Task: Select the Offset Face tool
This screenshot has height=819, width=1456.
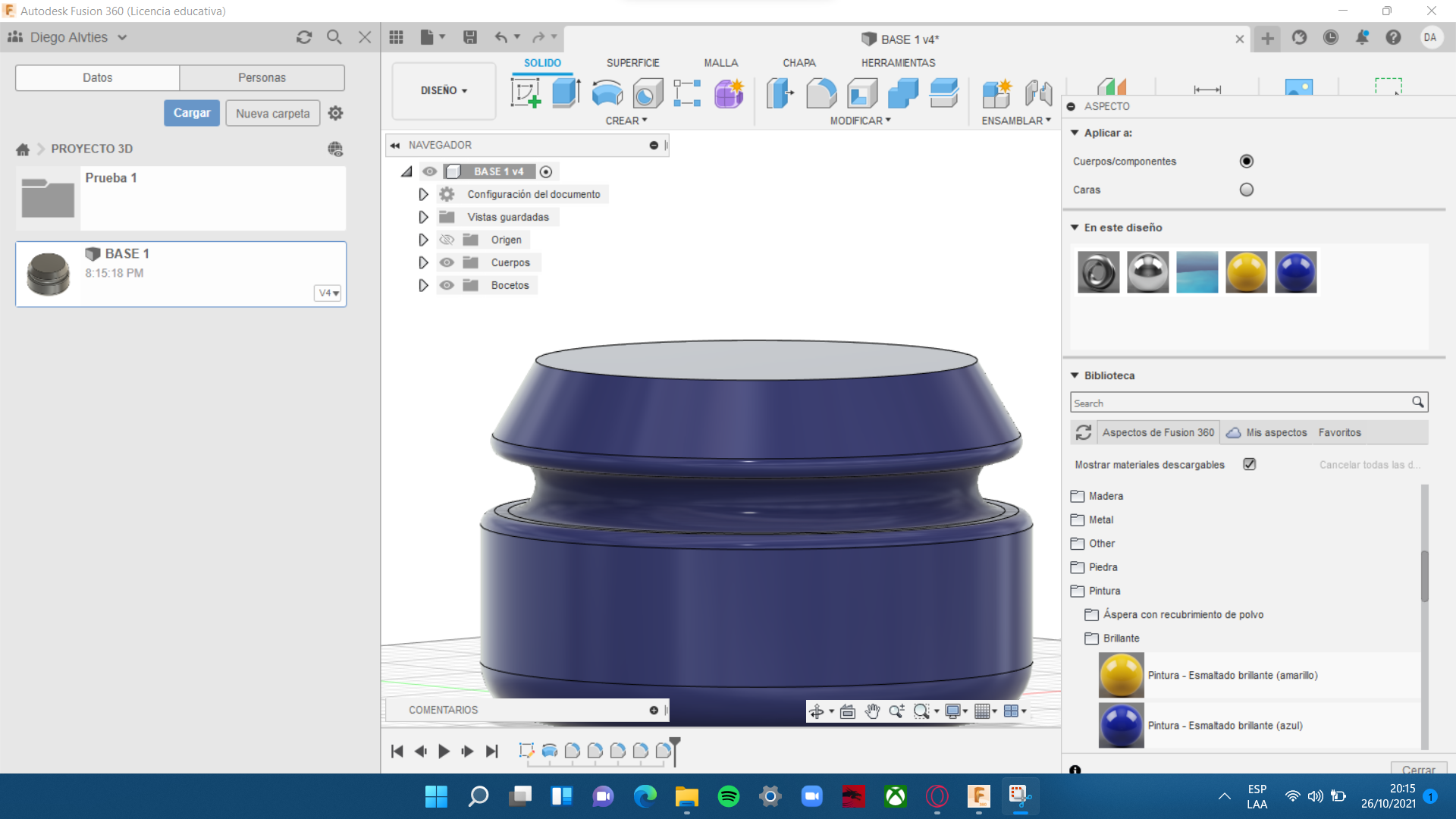Action: pyautogui.click(x=944, y=93)
